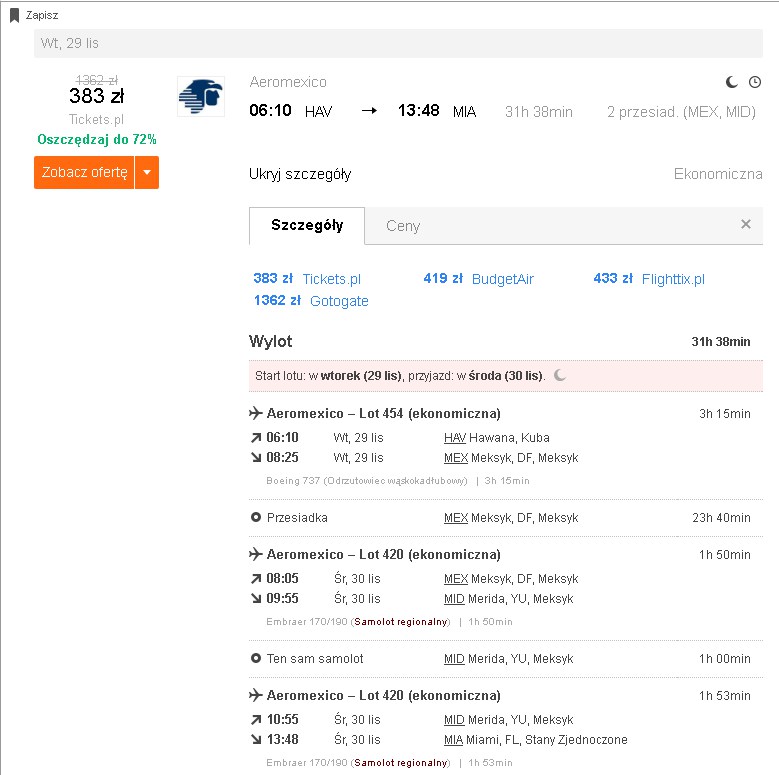The image size is (779, 775).
Task: Open the 419 zł BudgetAir offer
Action: coord(478,279)
